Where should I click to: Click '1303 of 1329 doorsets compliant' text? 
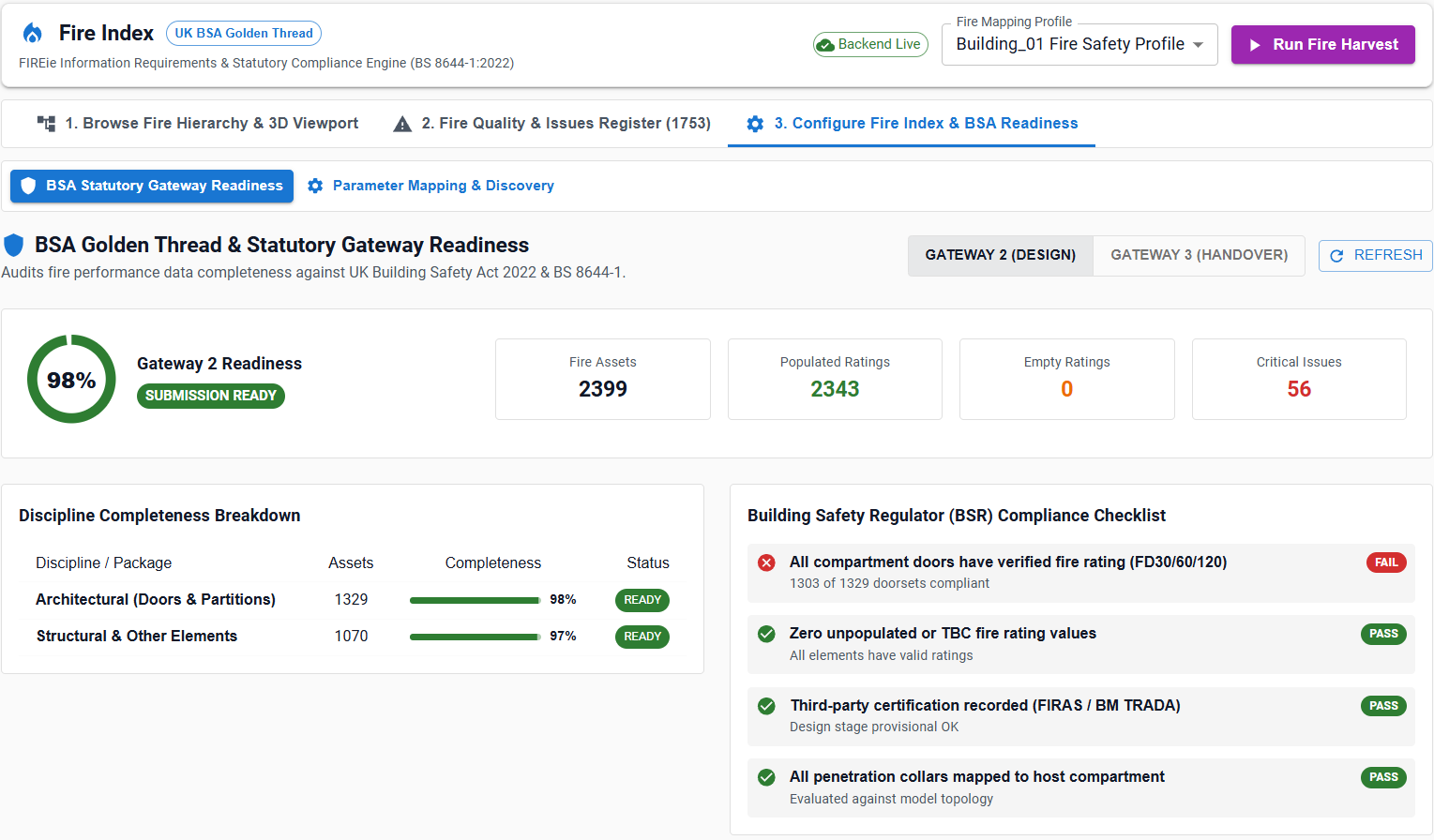889,583
